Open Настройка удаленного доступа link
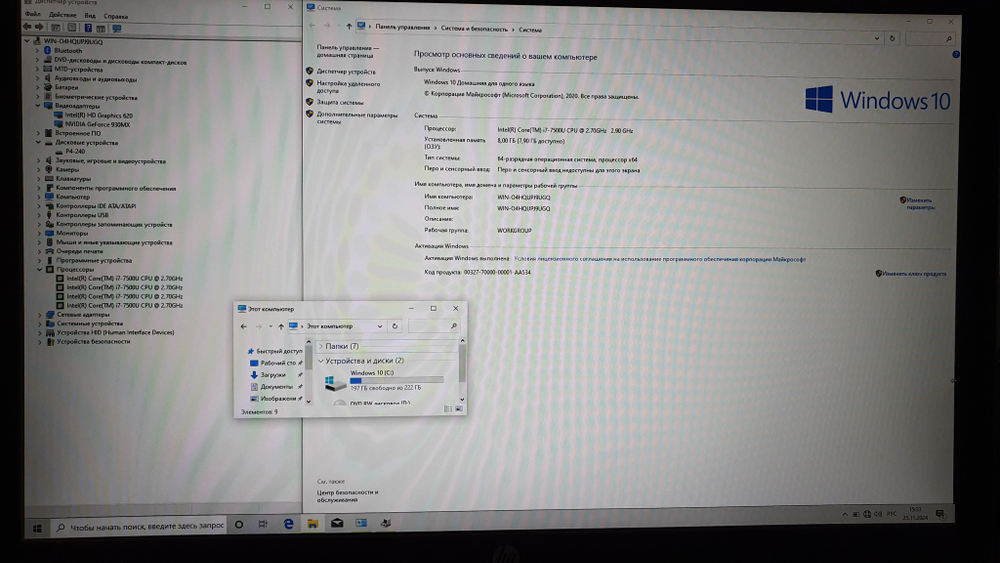Screen dimensions: 1000x563 pyautogui.click(x=348, y=87)
